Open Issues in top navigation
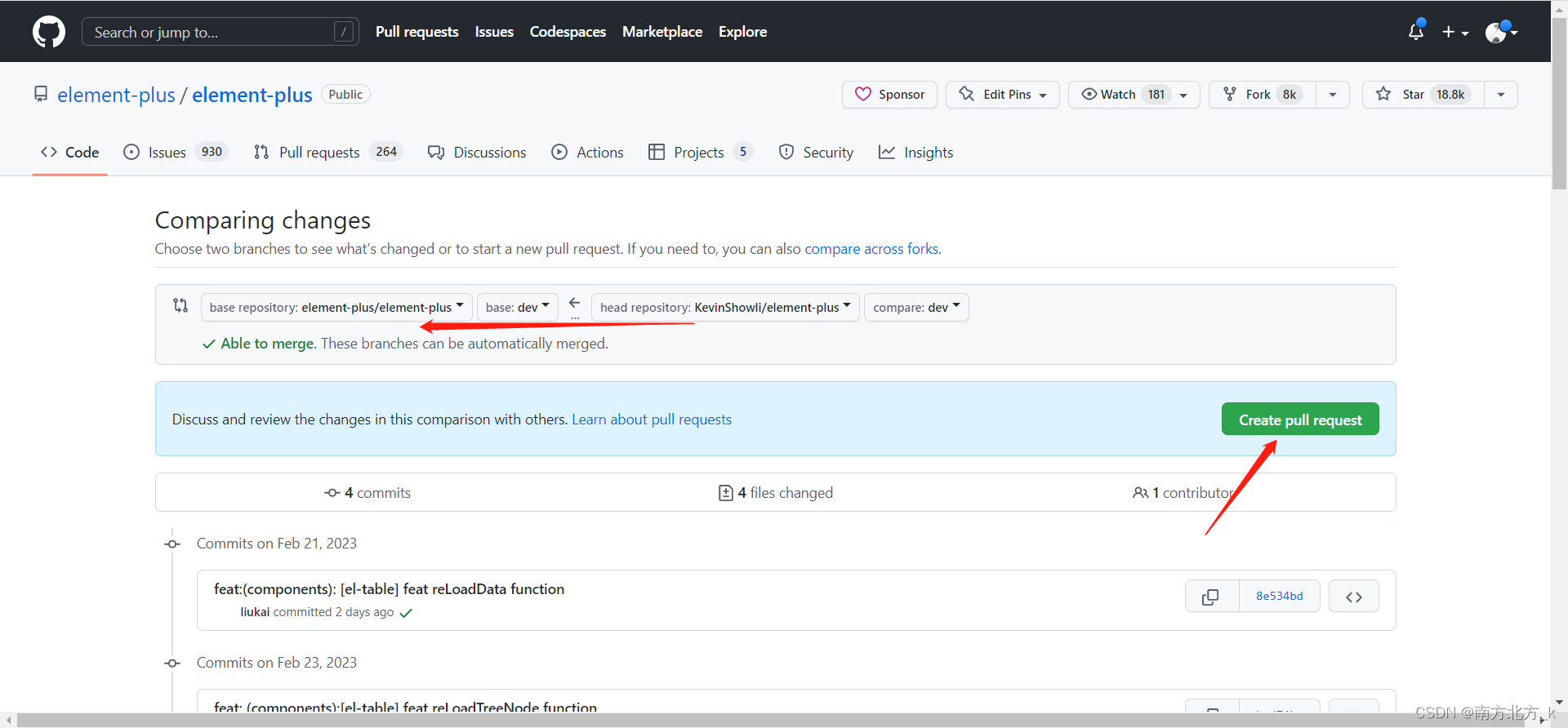 pyautogui.click(x=494, y=32)
